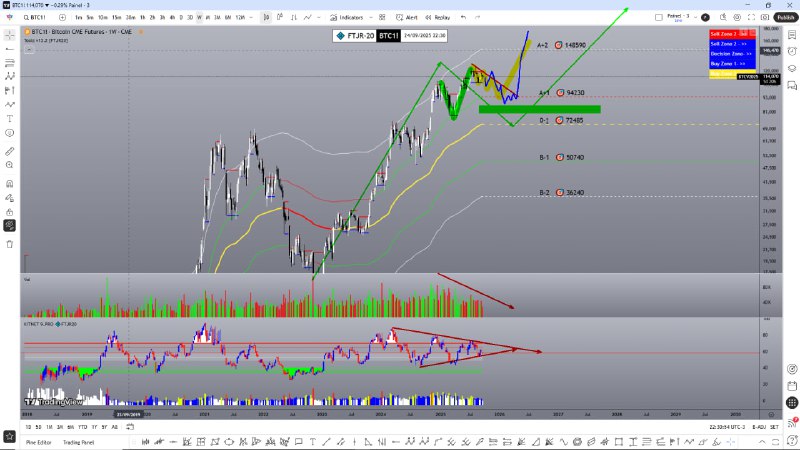The width and height of the screenshot is (800, 450).
Task: Start bar Replay mode
Action: click(441, 17)
